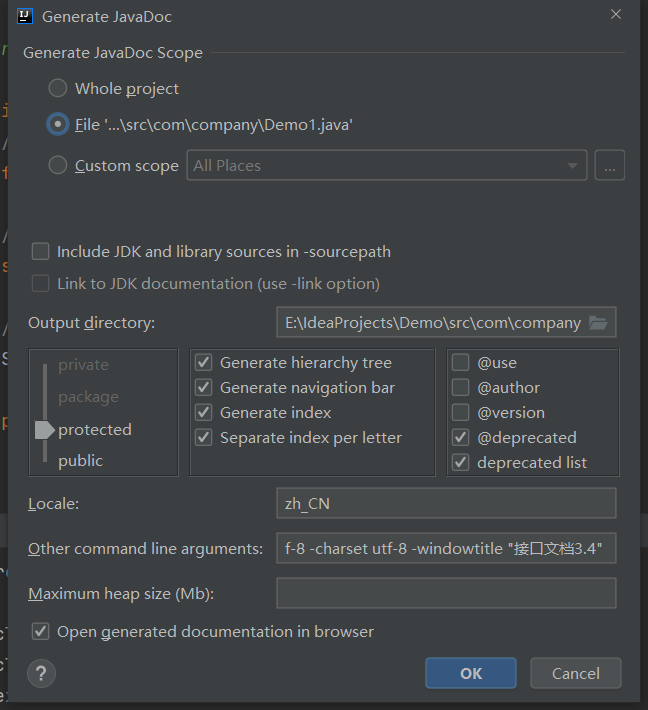Click the help question mark icon
Viewport: 648px width, 710px height.
[x=41, y=673]
